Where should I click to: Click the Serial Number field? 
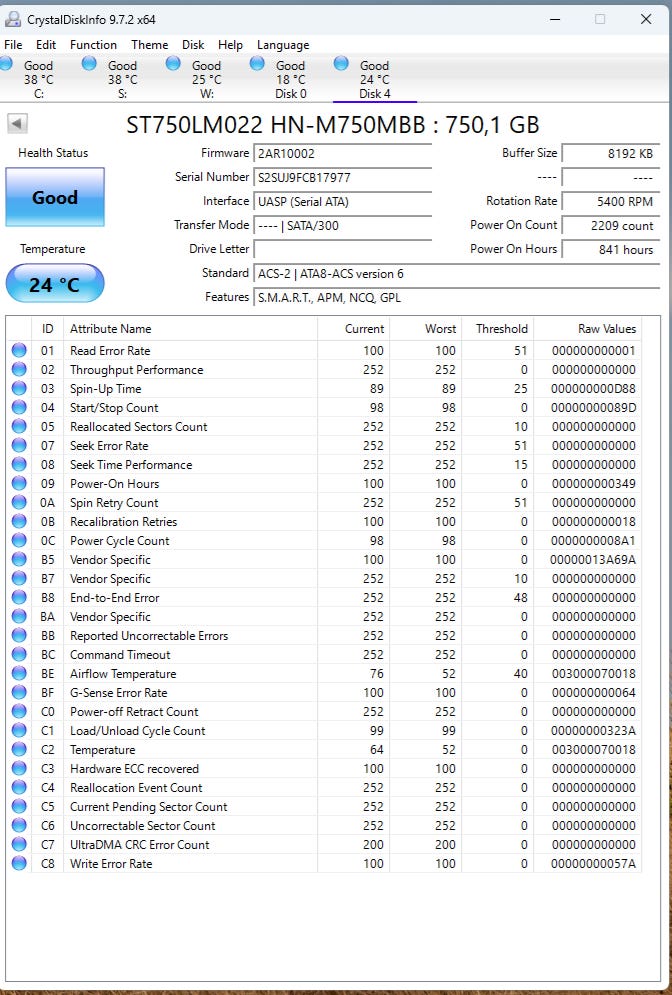[x=343, y=178]
